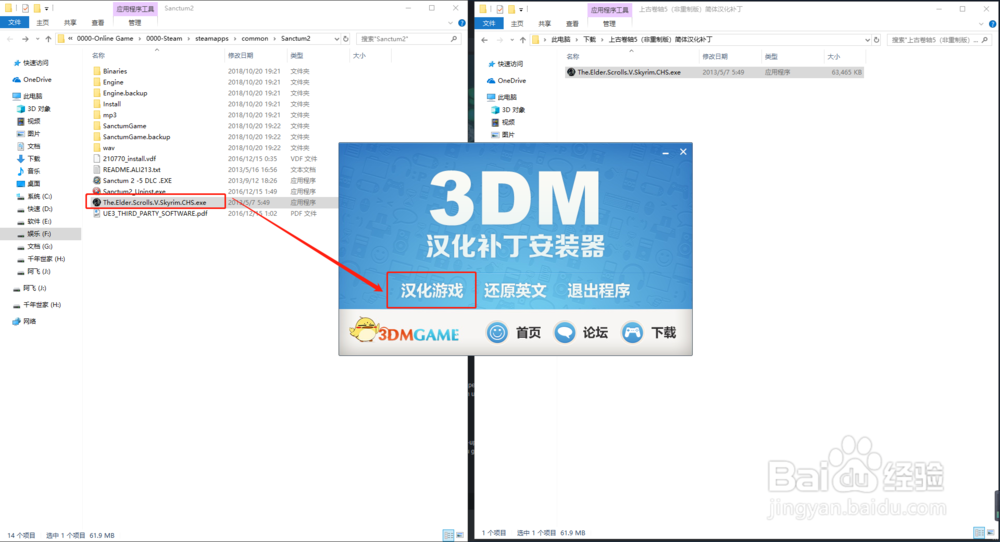Click 下载 in 上古卷轴5 address path
The height and width of the screenshot is (542, 1000).
click(x=589, y=40)
